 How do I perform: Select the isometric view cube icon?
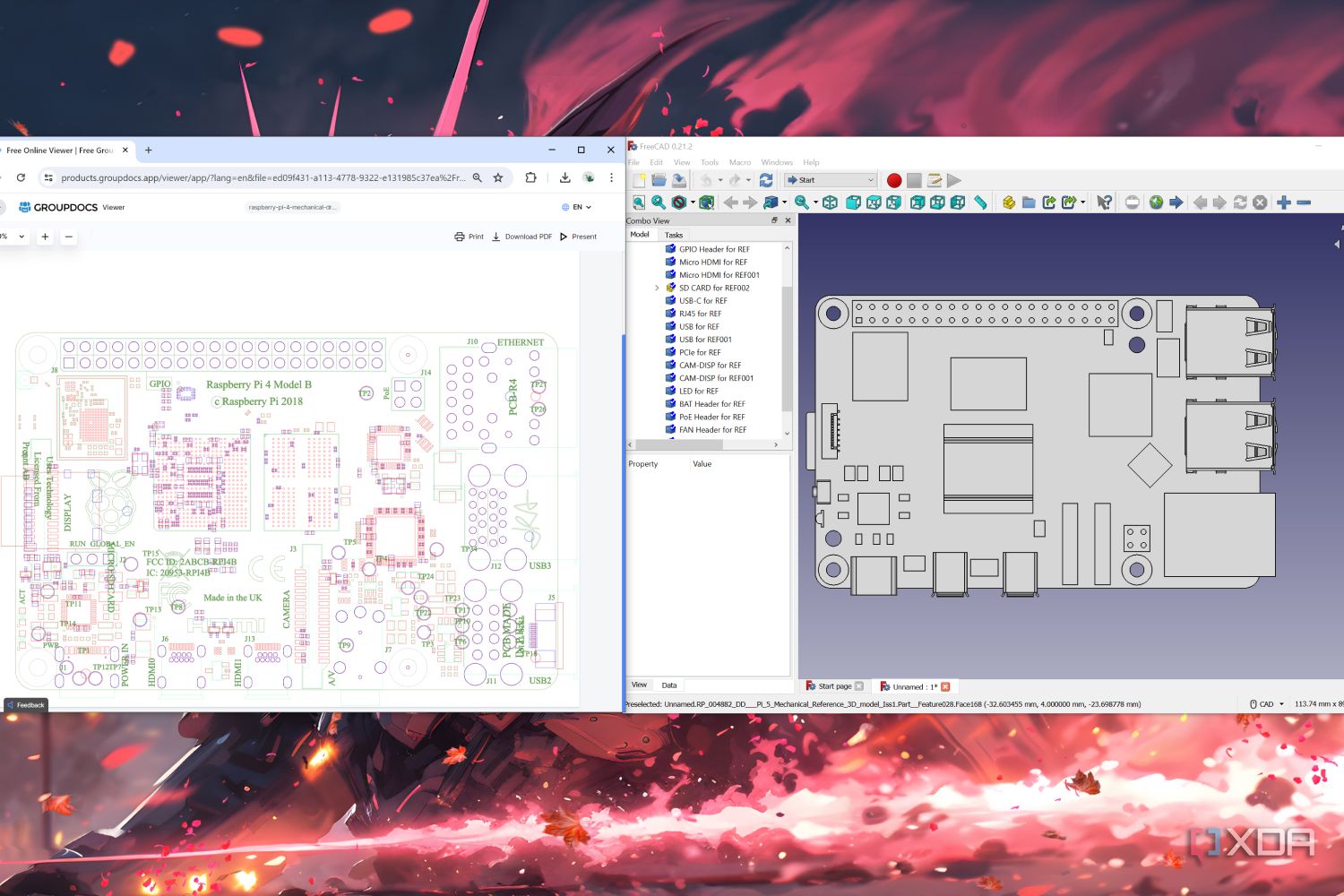(x=831, y=202)
